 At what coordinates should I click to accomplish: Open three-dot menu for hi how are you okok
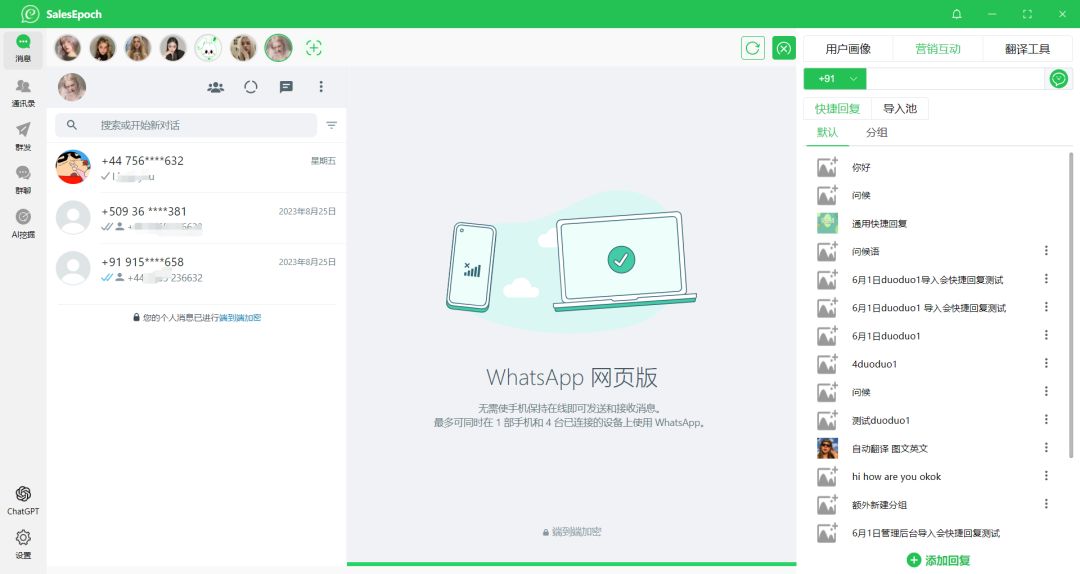[1046, 476]
